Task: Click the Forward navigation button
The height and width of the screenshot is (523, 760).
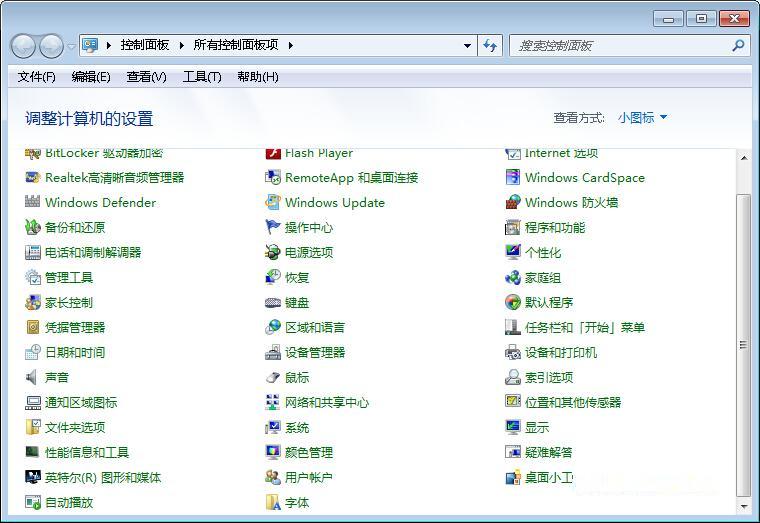Action: [x=51, y=46]
